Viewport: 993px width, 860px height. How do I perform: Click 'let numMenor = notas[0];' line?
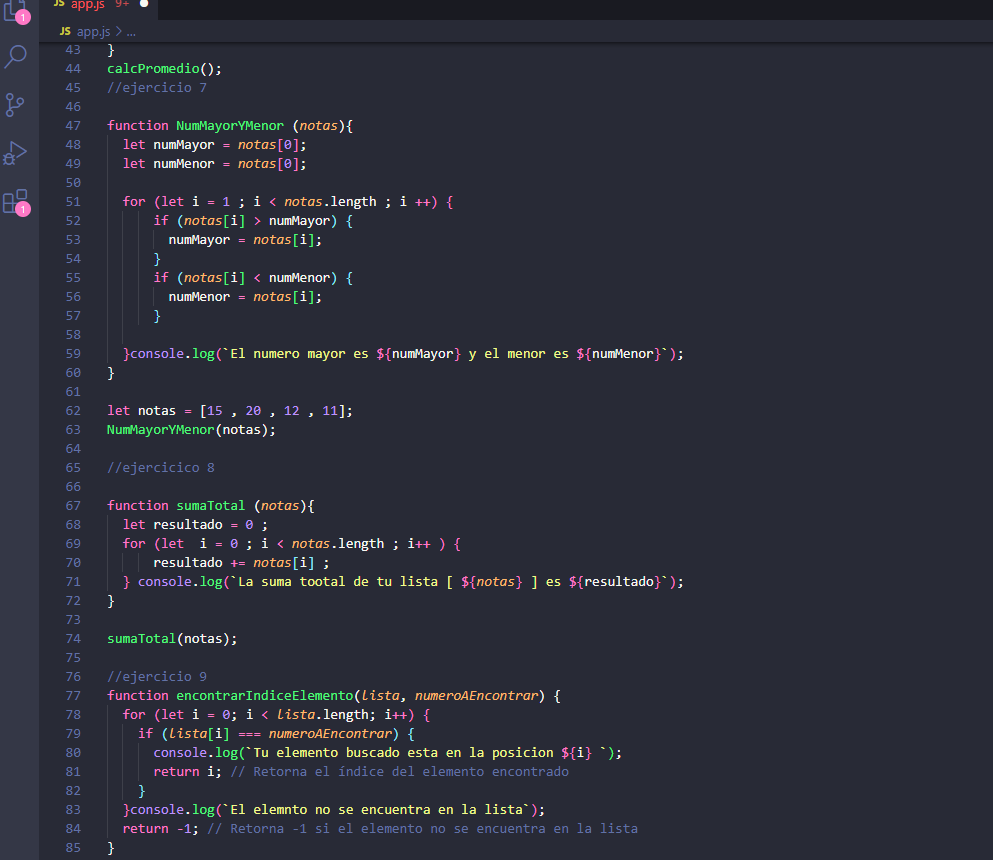[214, 163]
